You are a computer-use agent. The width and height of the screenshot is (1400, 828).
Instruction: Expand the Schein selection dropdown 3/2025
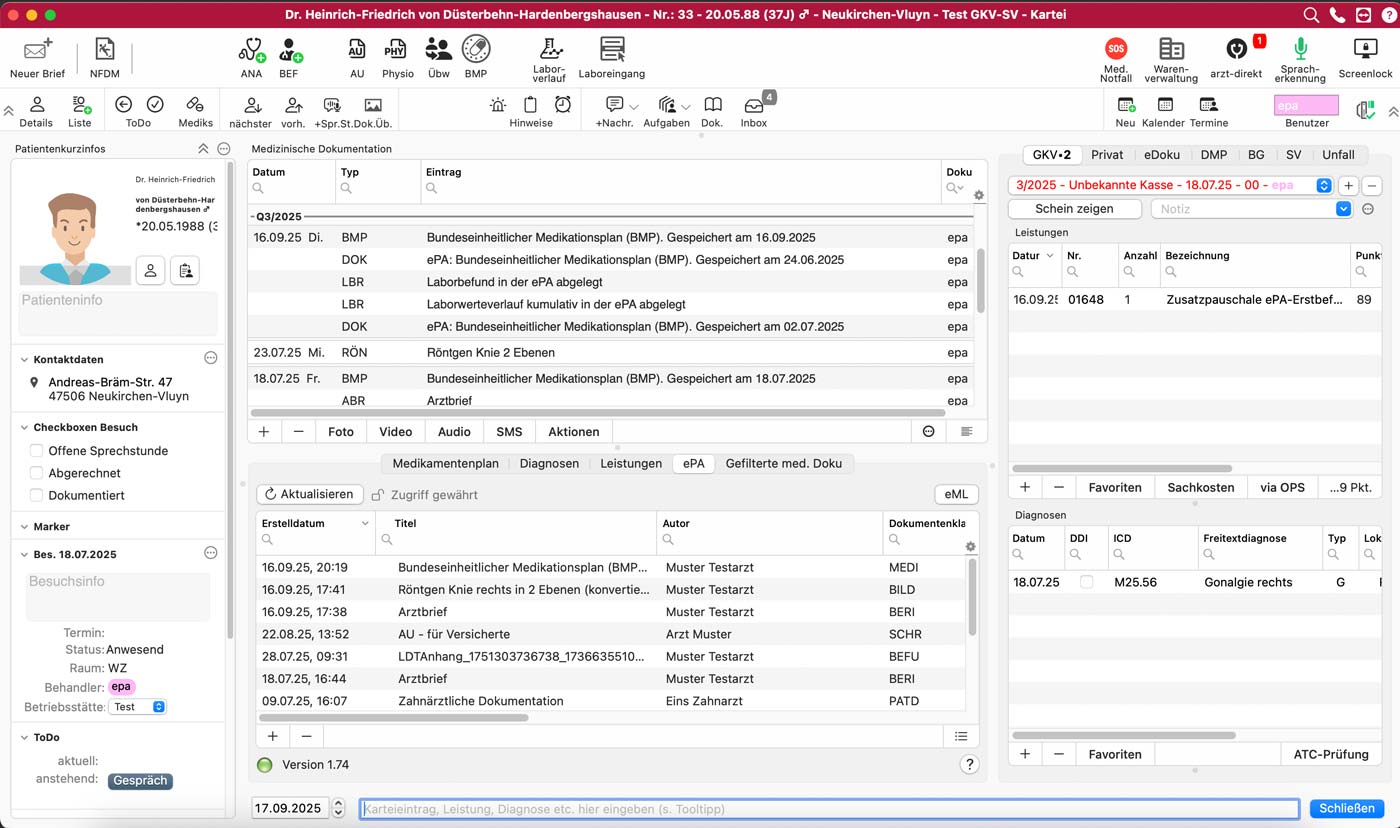click(x=1324, y=185)
